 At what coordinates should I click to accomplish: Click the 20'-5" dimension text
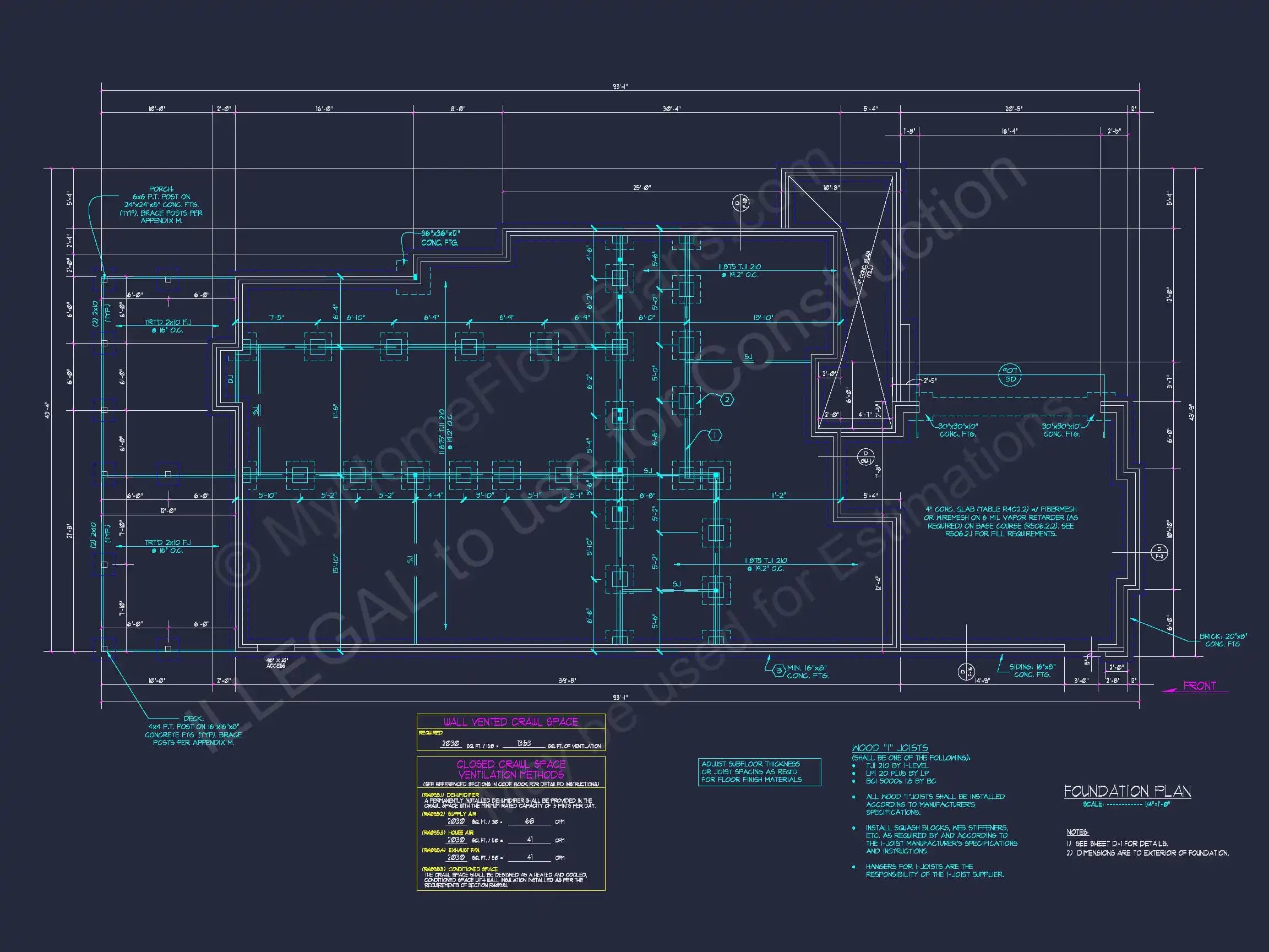coord(1014,108)
